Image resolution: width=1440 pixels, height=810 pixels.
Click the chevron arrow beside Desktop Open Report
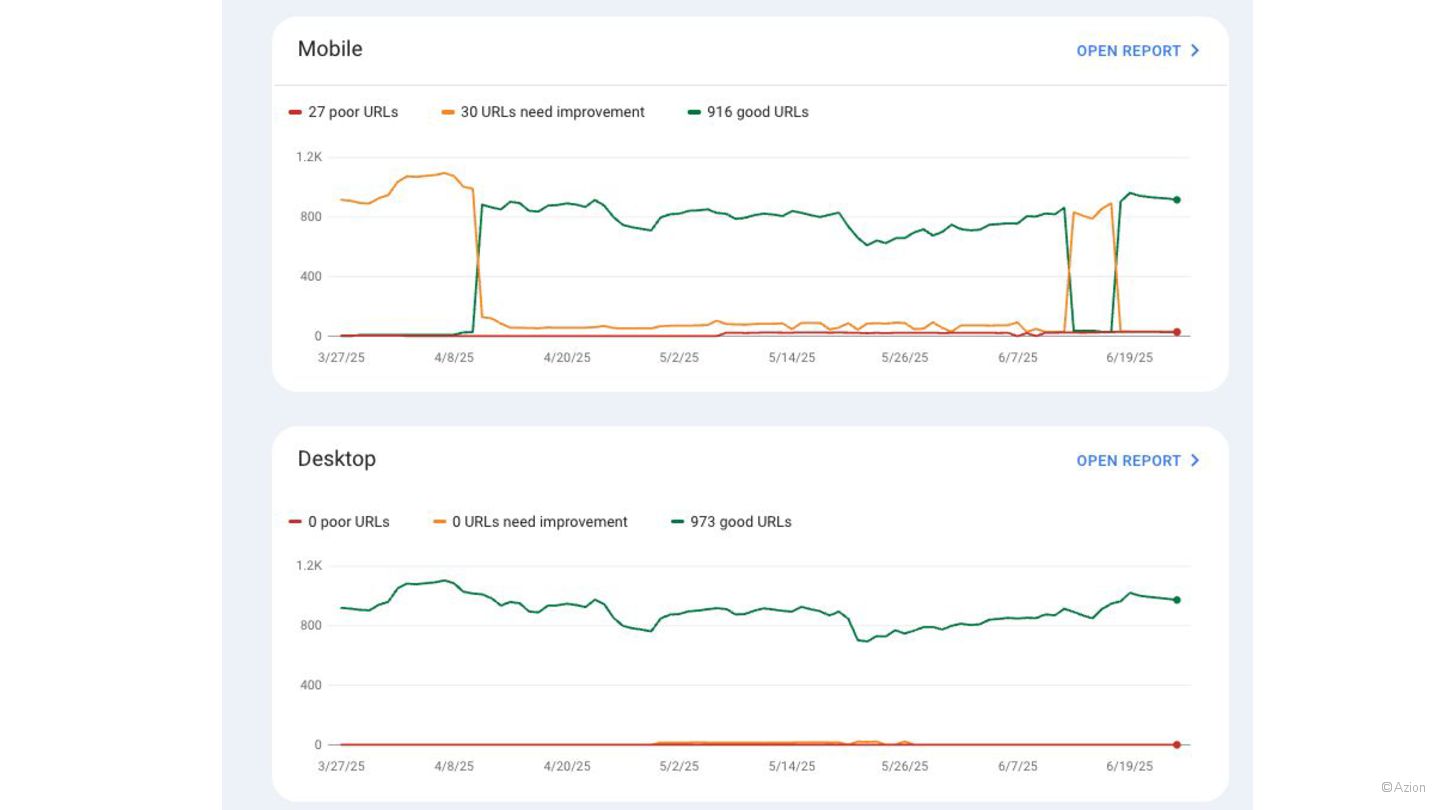(x=1195, y=461)
